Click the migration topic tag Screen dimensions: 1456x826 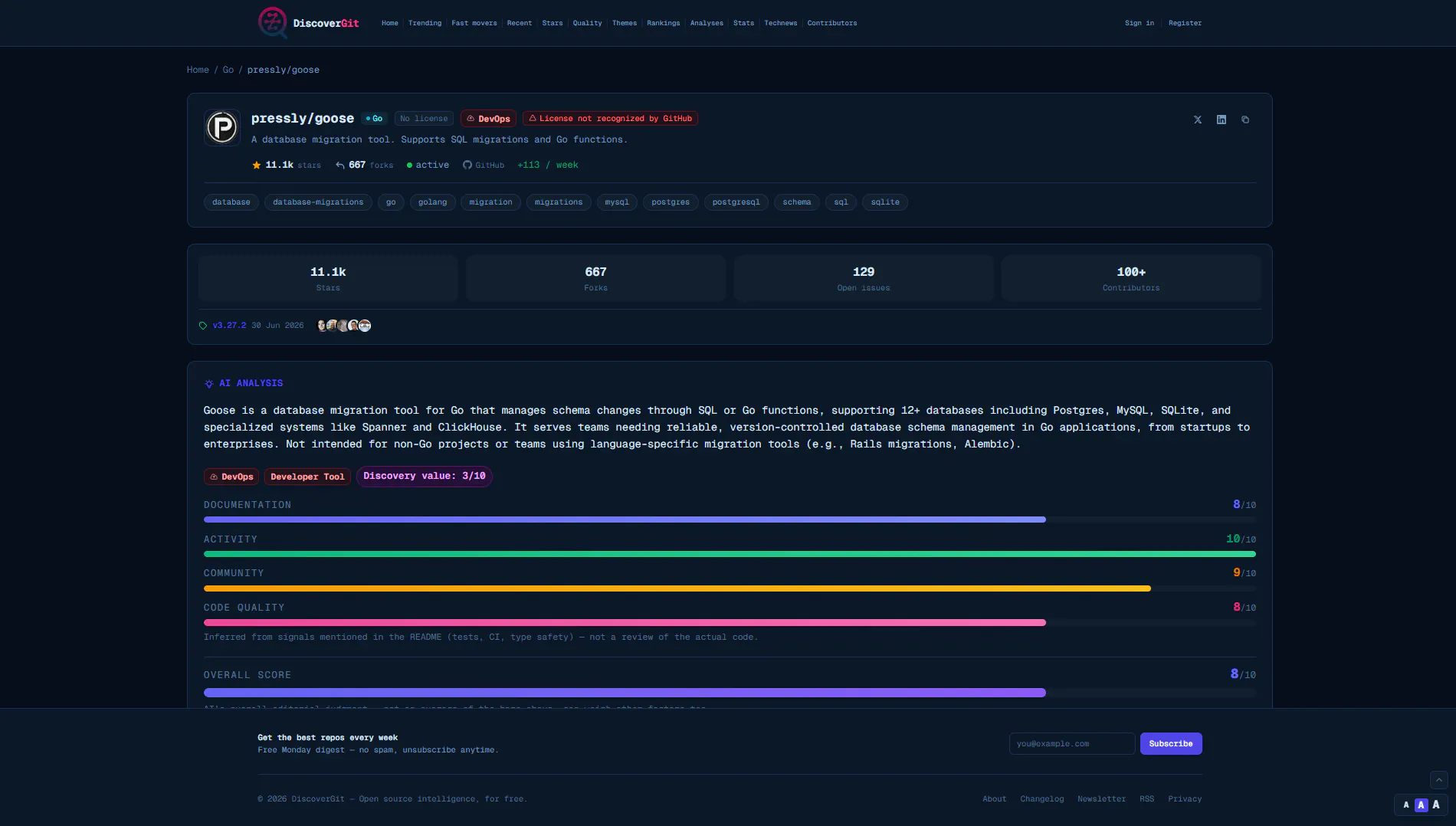coord(491,202)
